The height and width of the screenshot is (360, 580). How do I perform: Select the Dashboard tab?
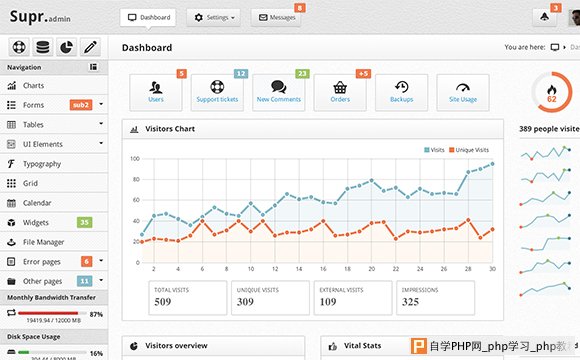[148, 17]
